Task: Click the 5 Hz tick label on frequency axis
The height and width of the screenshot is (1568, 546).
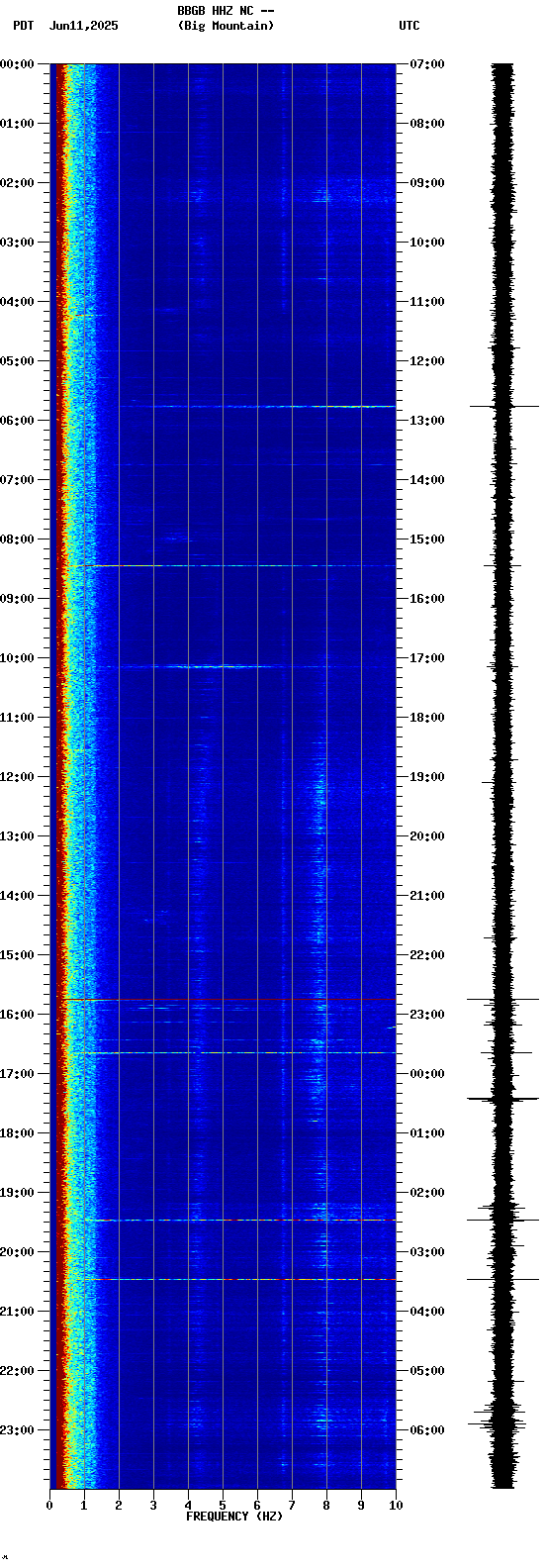Action: [x=223, y=1506]
